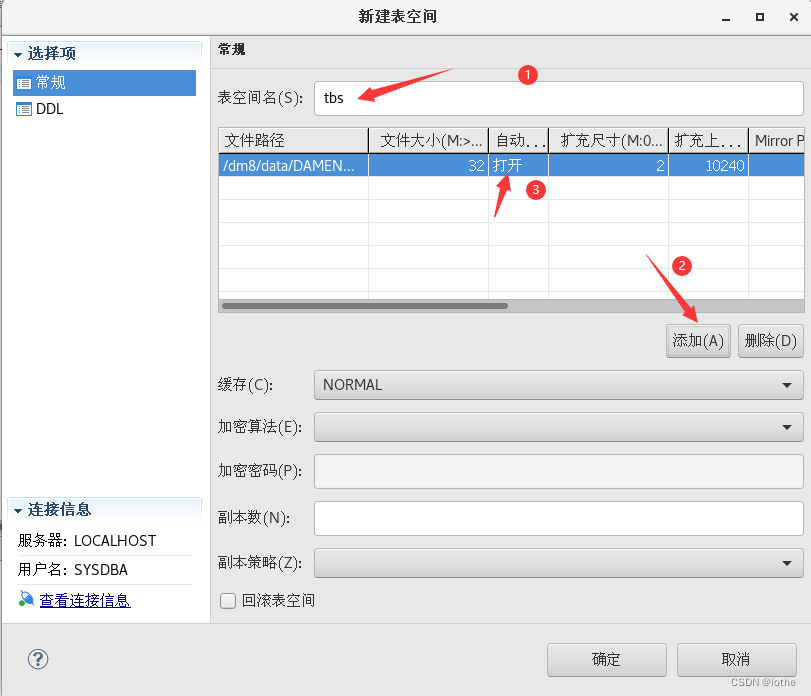Click the Mirror P column header
This screenshot has width=811, height=696.
pos(776,140)
